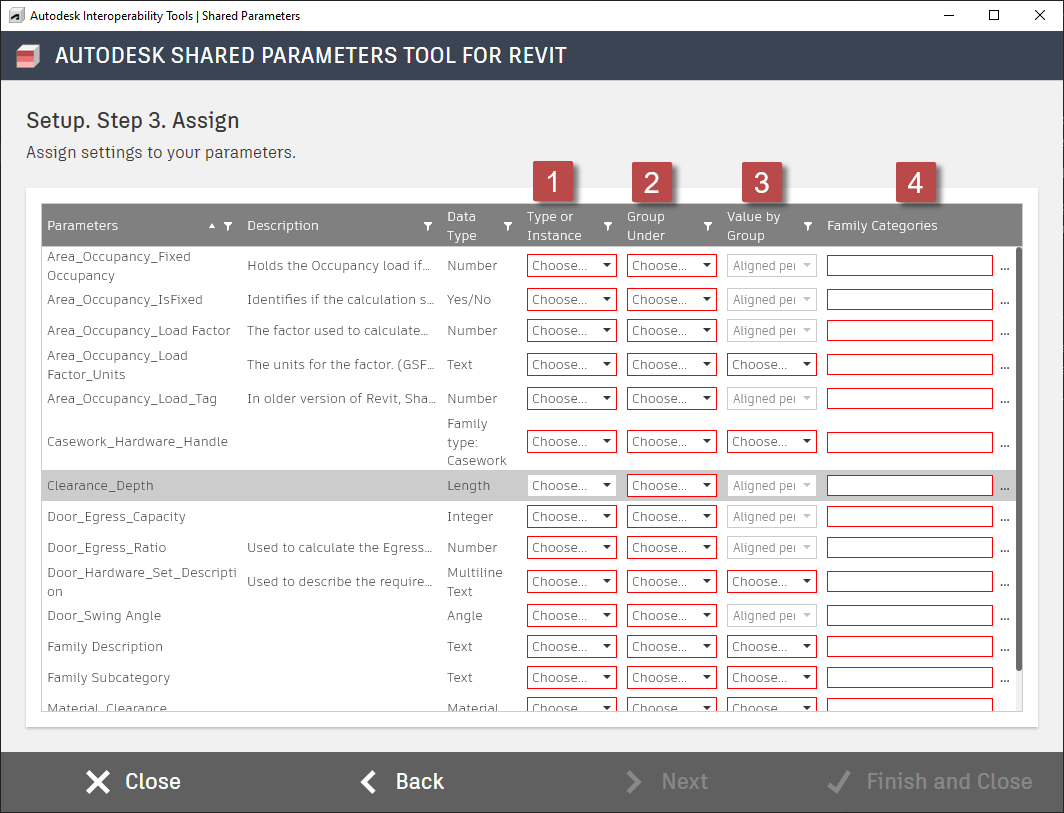The width and height of the screenshot is (1064, 813).
Task: Click ellipsis for Clearance_Depth categories
Action: (1005, 488)
